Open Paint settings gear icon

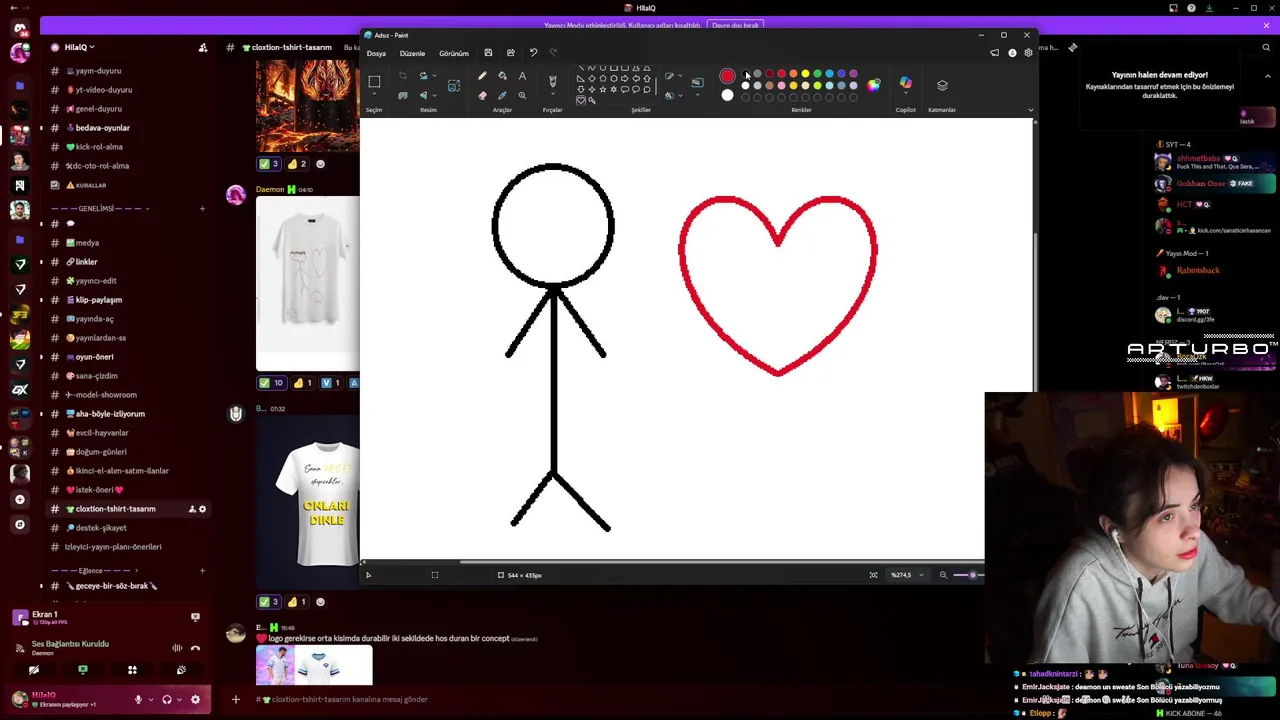[1028, 53]
